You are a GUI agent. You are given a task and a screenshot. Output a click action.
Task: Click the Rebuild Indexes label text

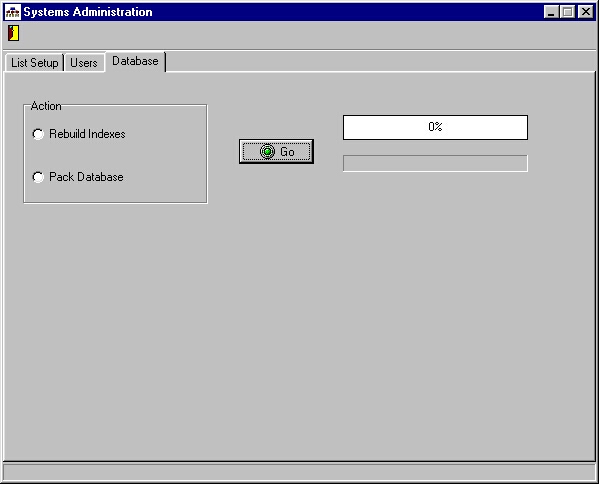tap(87, 134)
